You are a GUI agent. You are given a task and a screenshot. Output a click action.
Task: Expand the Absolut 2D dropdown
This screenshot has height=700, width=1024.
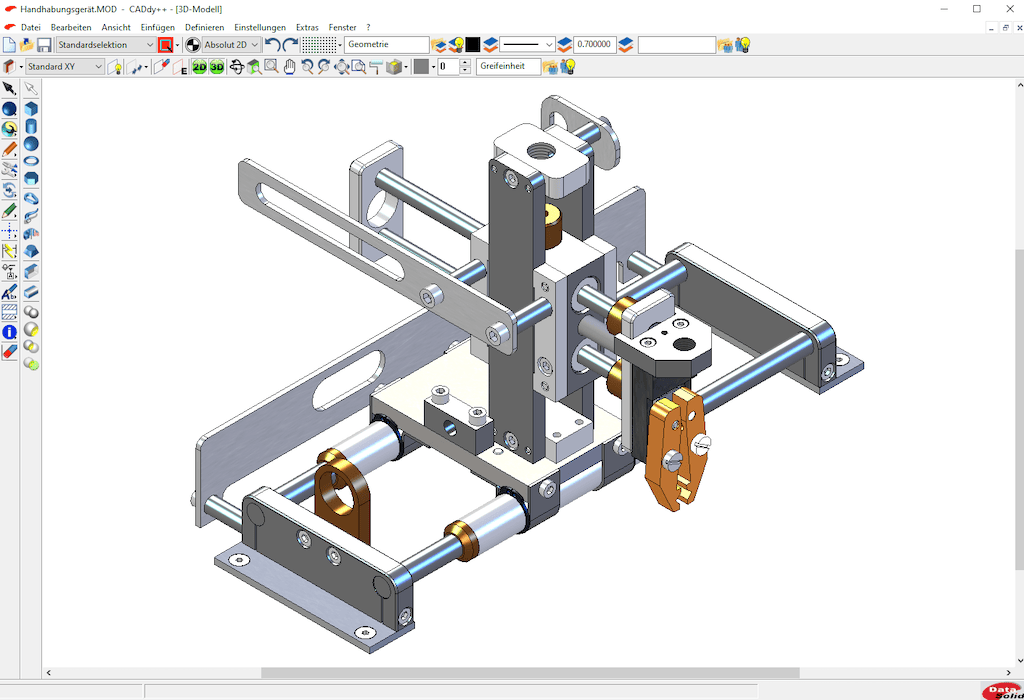232,45
